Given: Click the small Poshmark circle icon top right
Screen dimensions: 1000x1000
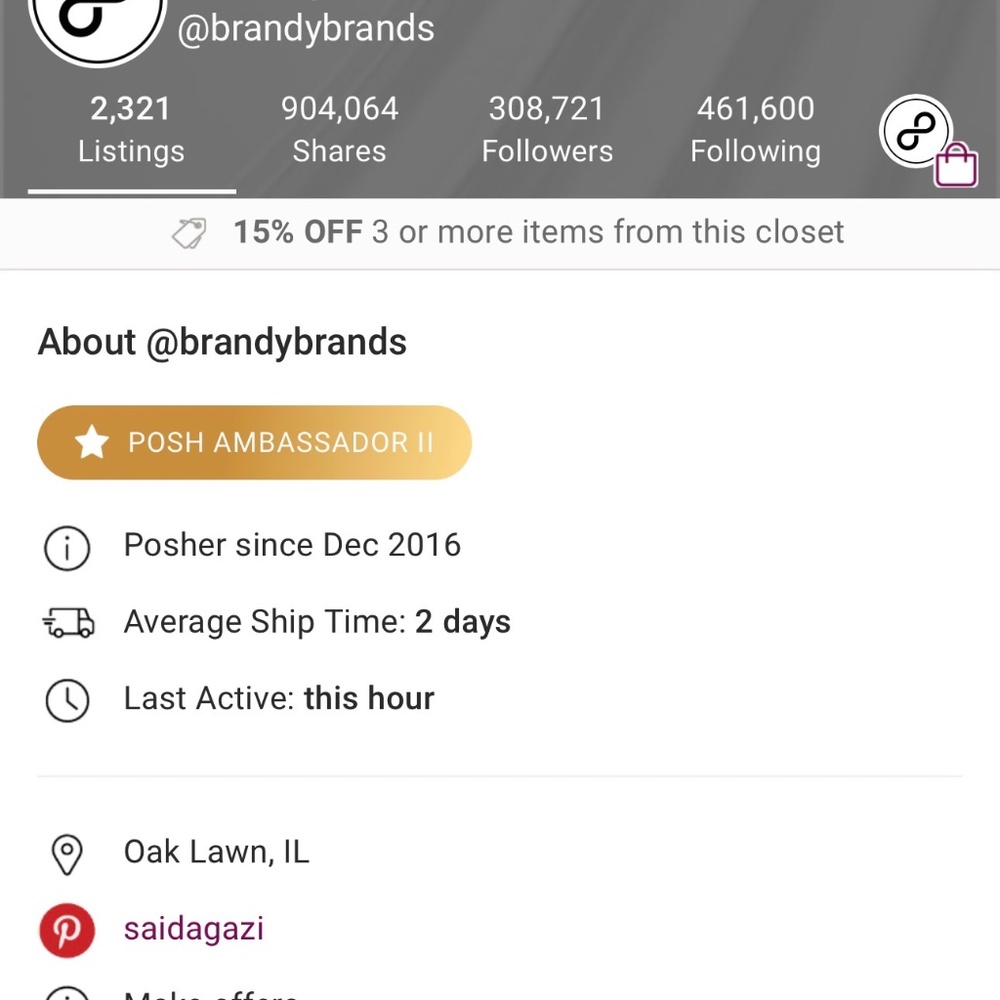Looking at the screenshot, I should [916, 131].
